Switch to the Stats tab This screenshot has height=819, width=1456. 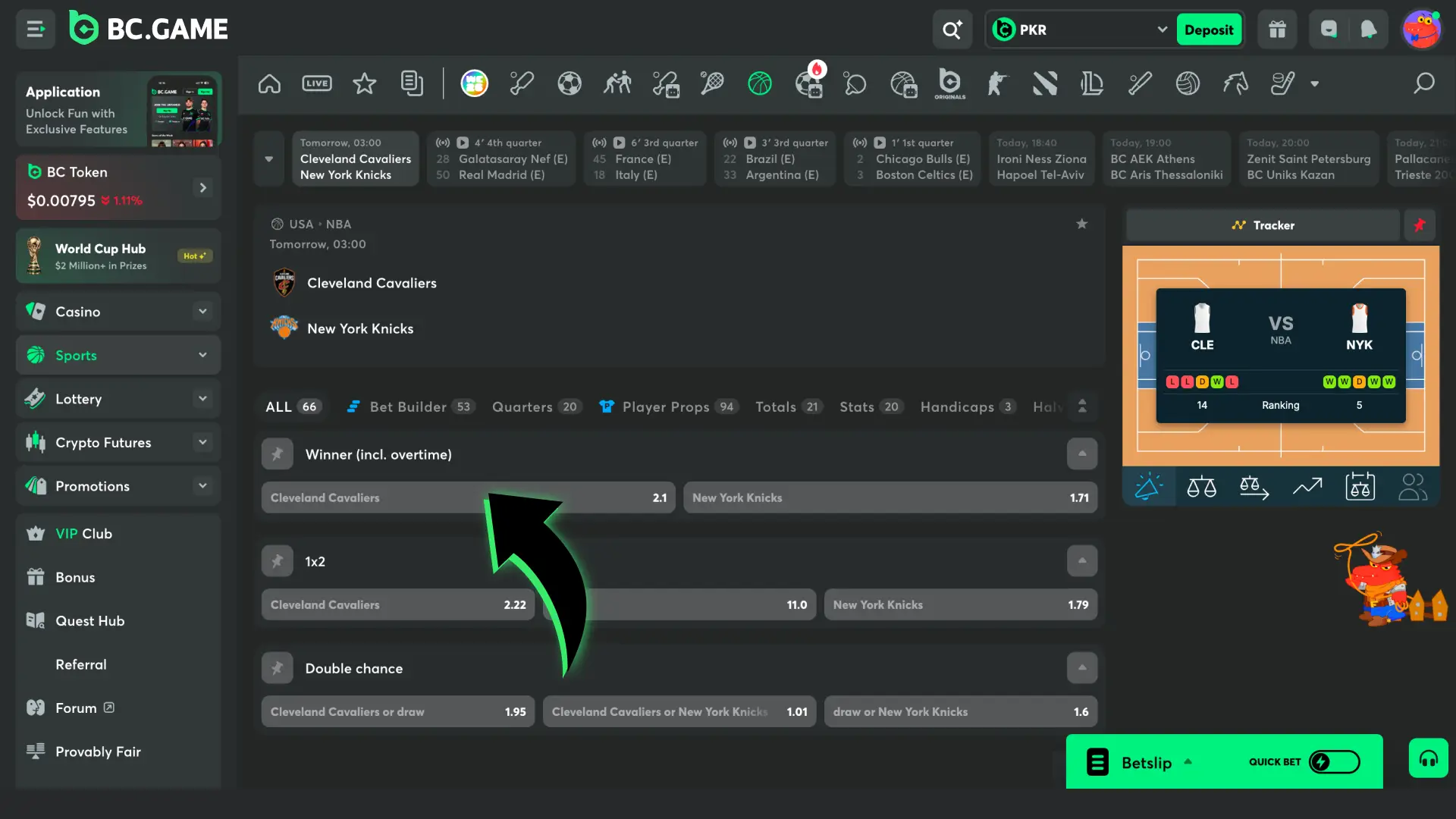(x=871, y=407)
